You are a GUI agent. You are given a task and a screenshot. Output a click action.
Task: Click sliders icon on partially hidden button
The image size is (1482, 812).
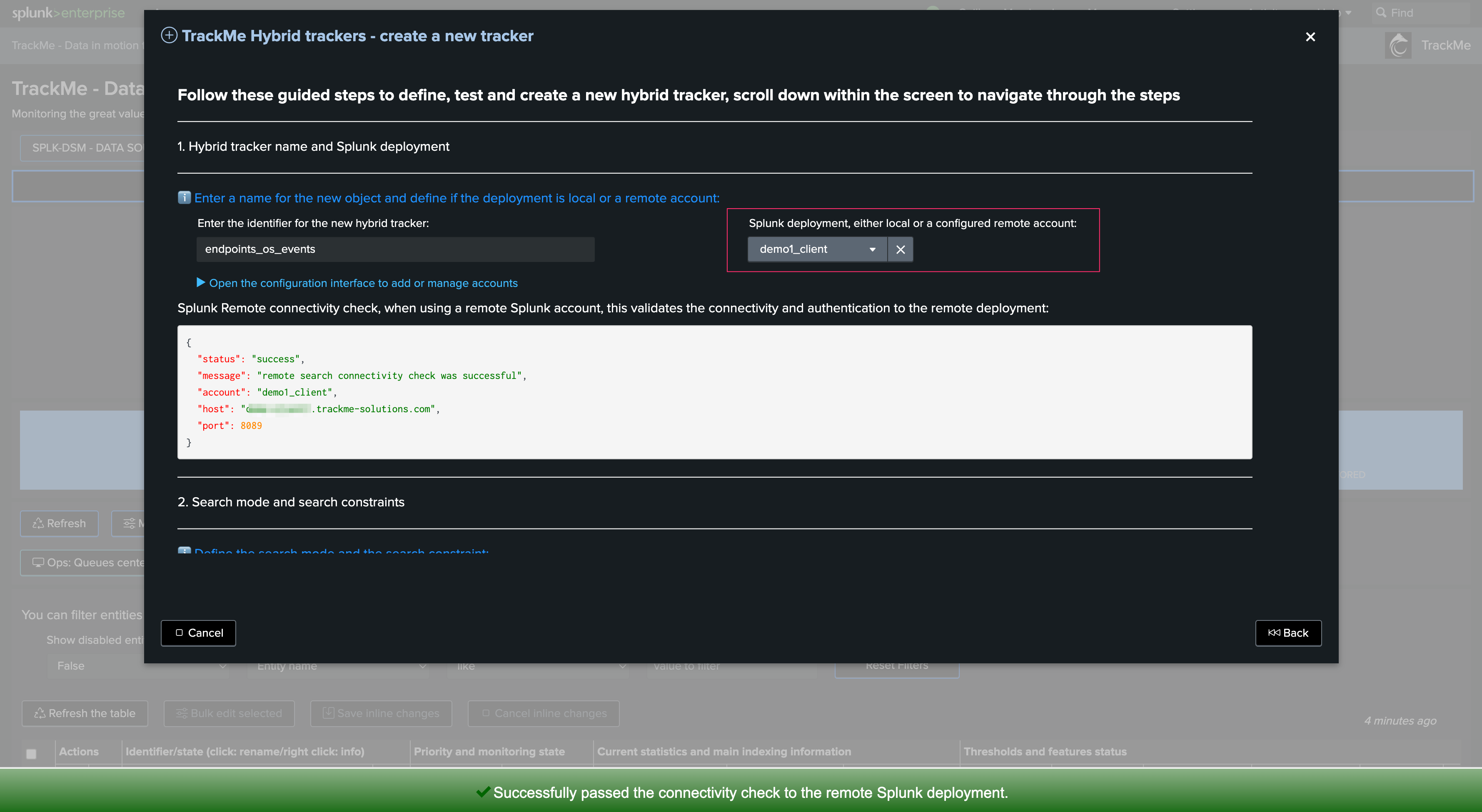tap(129, 523)
